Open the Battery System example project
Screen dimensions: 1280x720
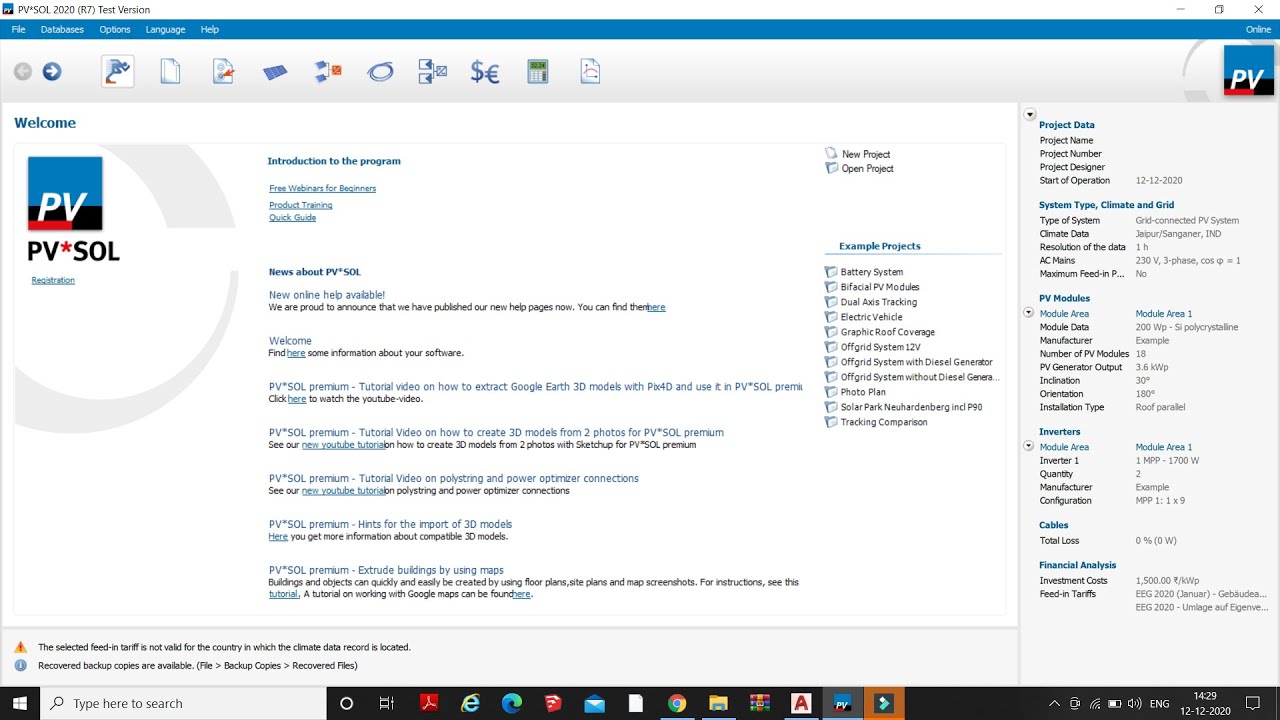pyautogui.click(x=872, y=272)
